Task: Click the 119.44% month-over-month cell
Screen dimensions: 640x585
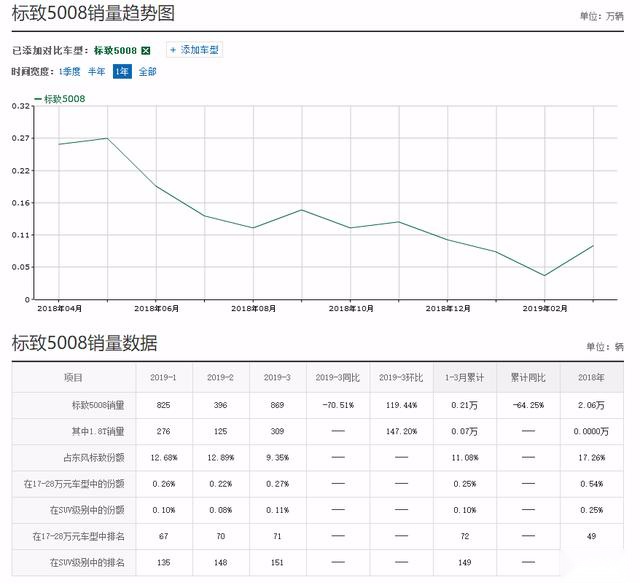Action: (402, 405)
